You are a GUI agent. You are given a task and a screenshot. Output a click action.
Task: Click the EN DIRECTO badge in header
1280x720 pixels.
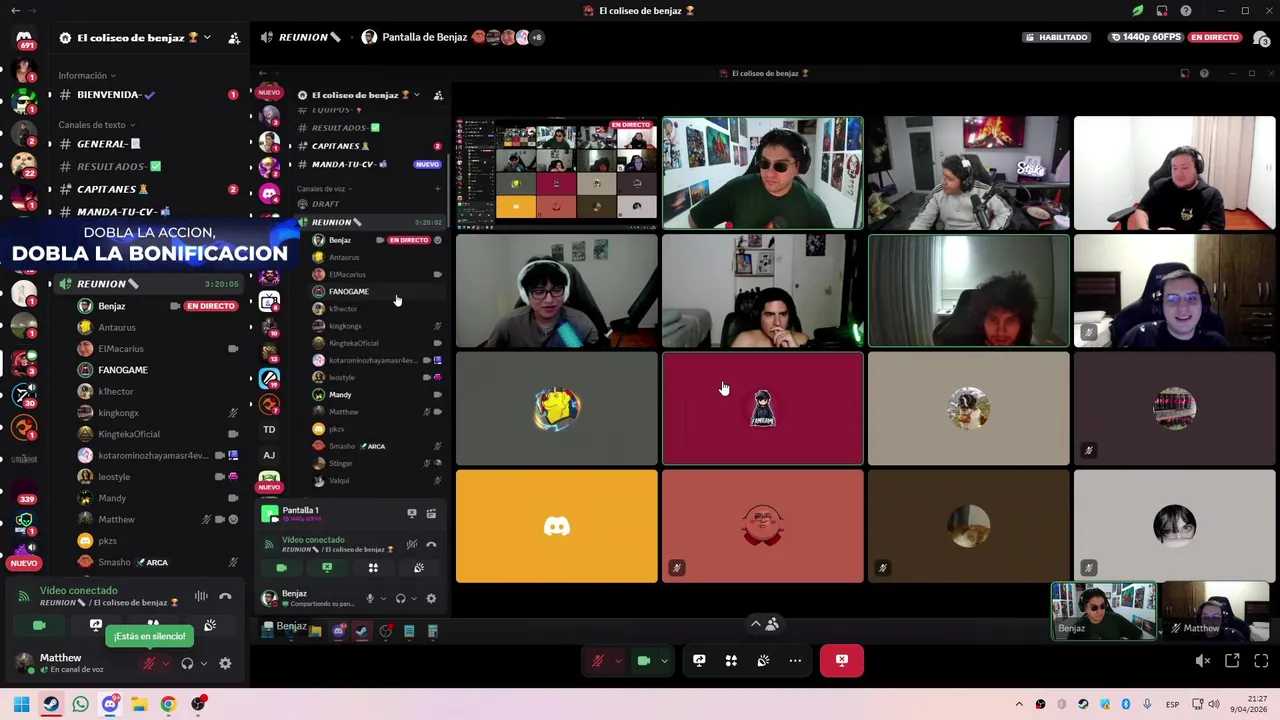(x=1215, y=37)
